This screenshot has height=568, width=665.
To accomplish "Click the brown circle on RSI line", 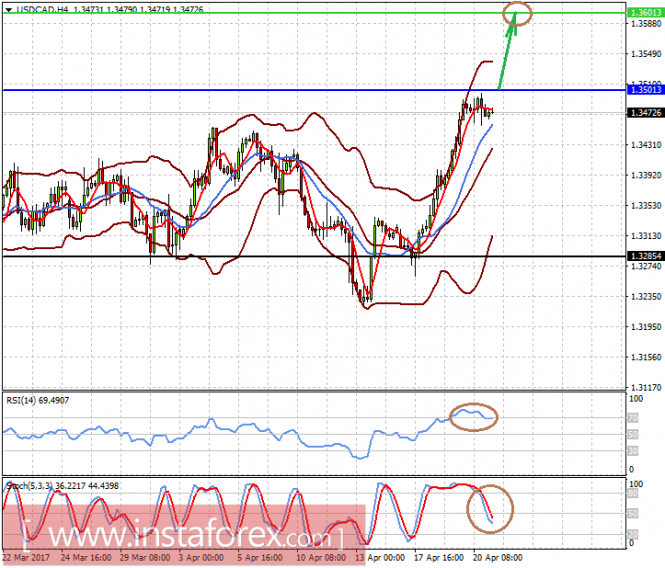I will pyautogui.click(x=473, y=417).
